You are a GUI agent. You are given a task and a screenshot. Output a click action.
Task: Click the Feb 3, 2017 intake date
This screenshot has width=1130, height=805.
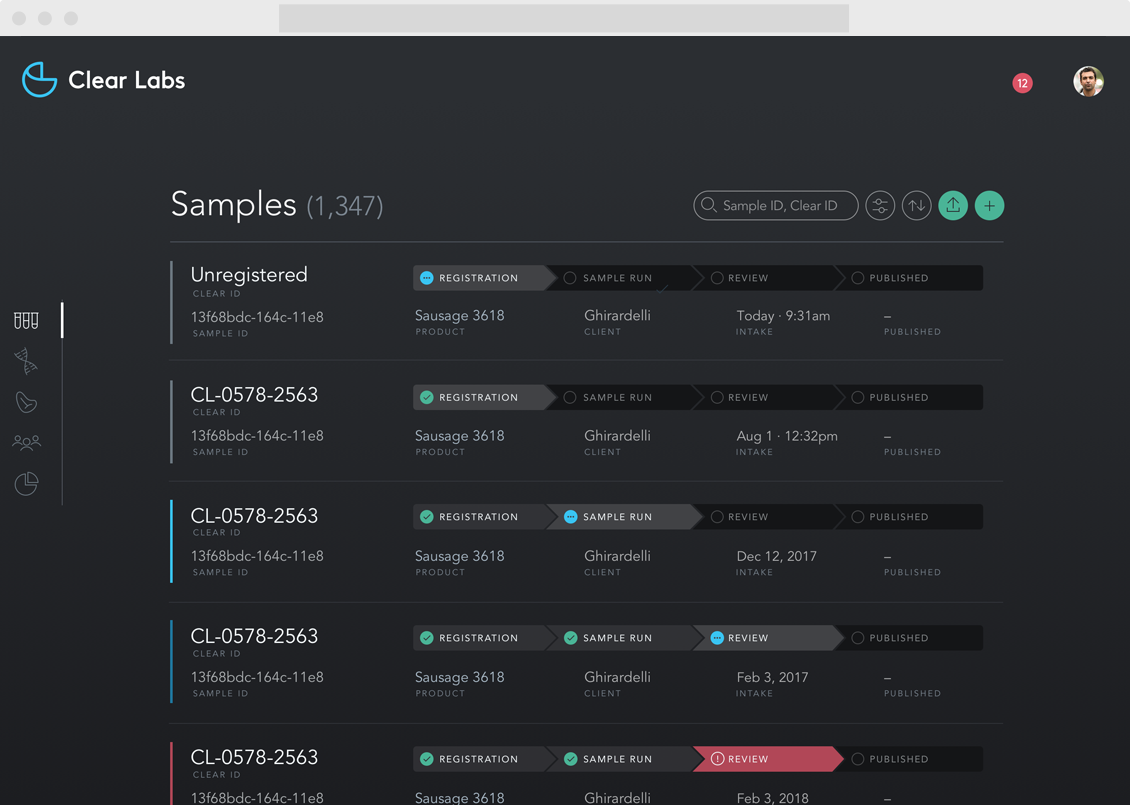(772, 677)
